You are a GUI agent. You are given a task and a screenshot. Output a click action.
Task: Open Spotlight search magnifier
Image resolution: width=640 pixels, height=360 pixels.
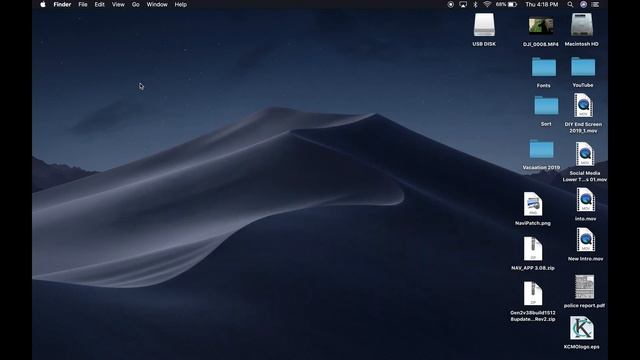click(570, 4)
